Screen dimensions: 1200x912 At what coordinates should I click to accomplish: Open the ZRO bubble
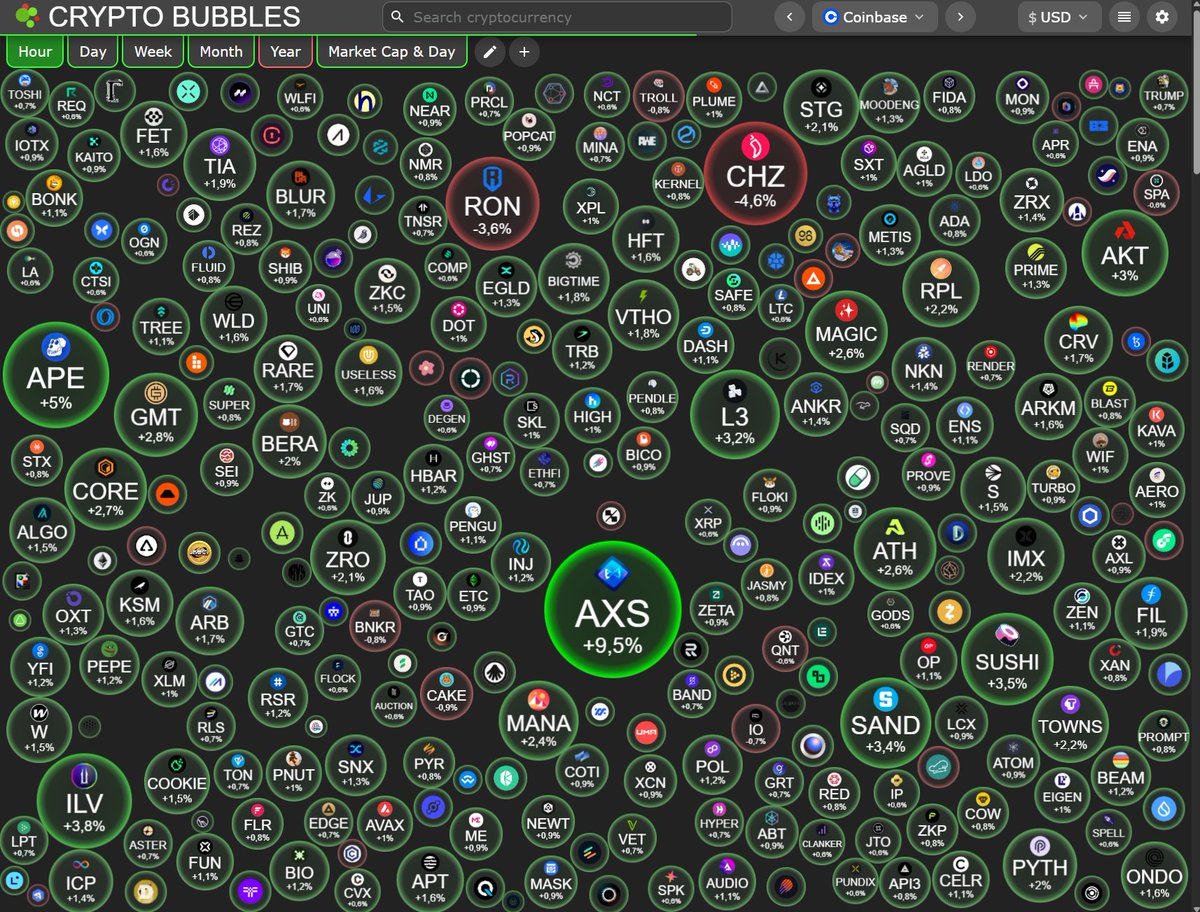tap(347, 558)
